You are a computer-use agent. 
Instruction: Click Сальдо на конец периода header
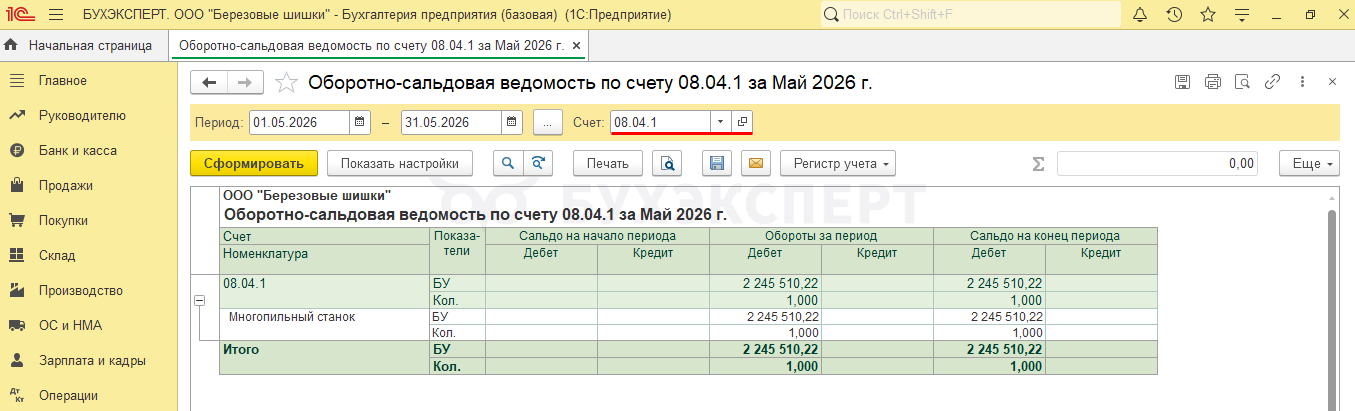(x=1045, y=236)
